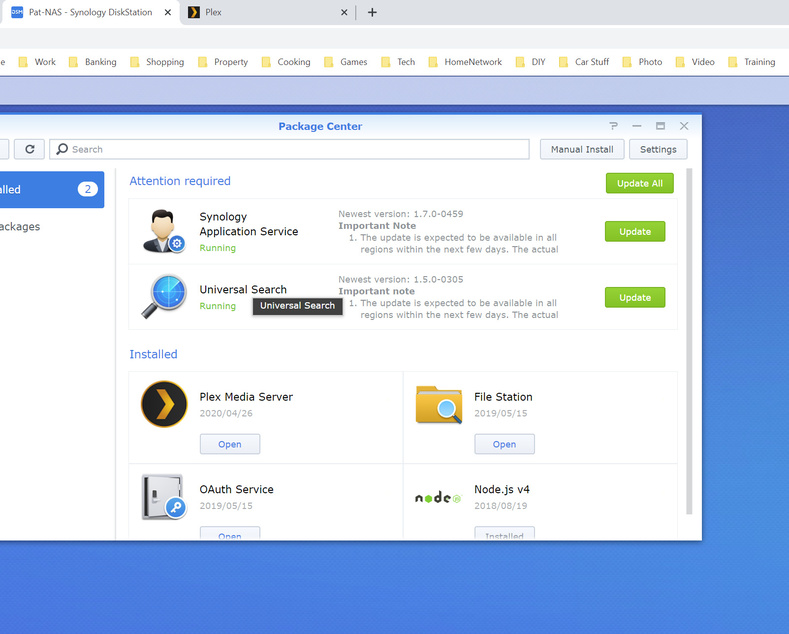
Task: Click the Universal Search package name
Action: pyautogui.click(x=243, y=289)
